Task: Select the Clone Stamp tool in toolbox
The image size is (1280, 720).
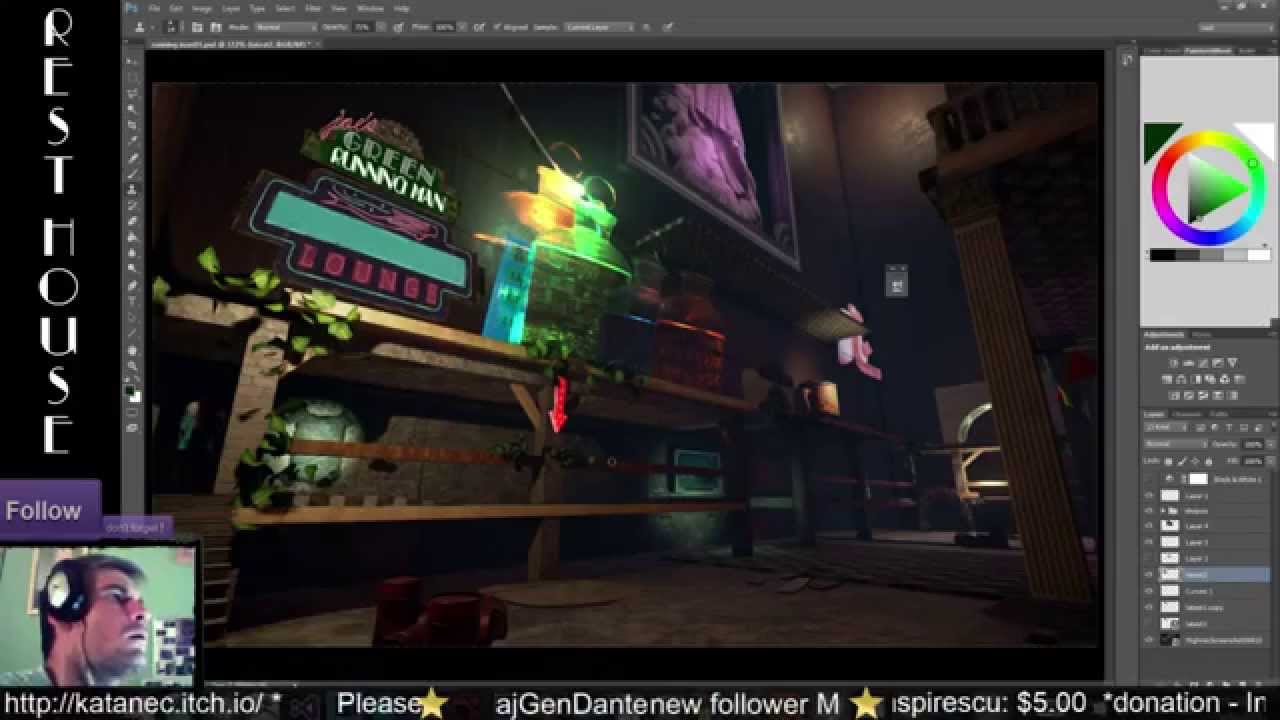Action: click(132, 189)
